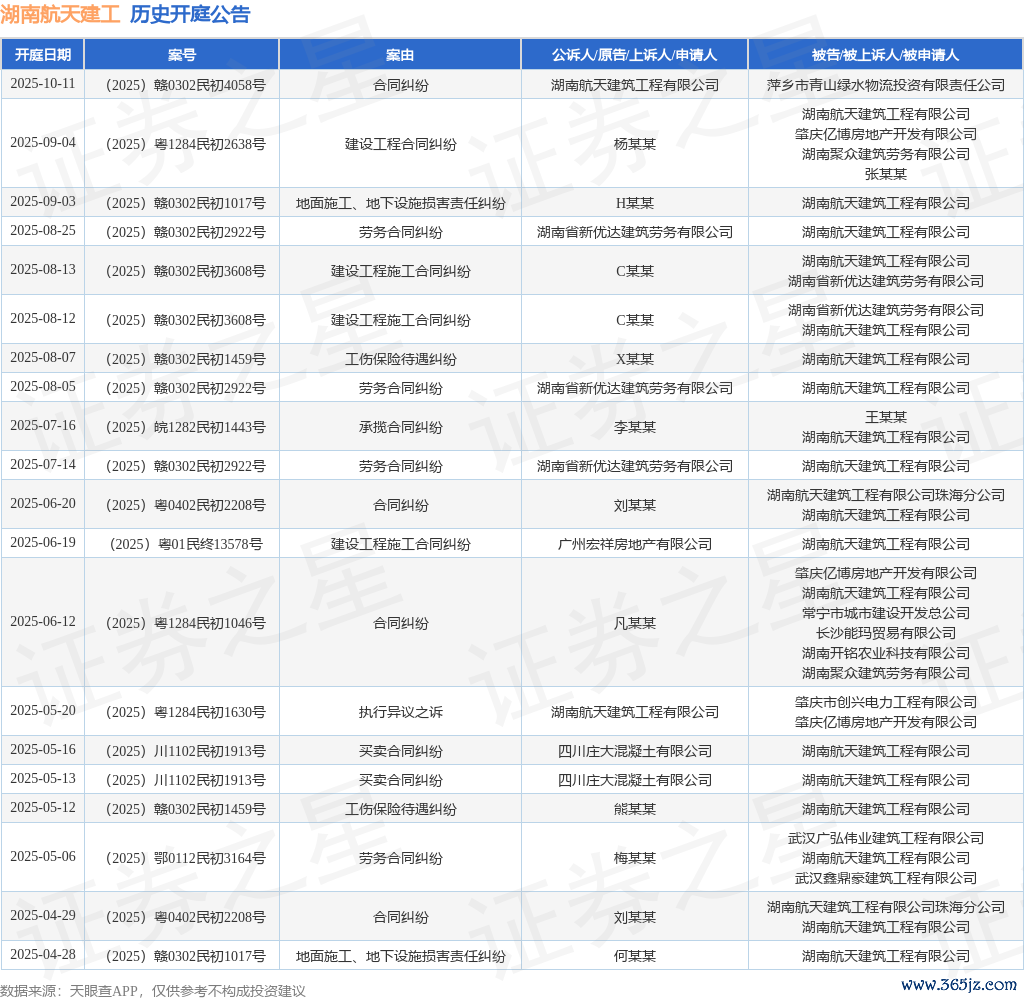Click the 开庭日期 column header
1024x1000 pixels.
(43, 55)
